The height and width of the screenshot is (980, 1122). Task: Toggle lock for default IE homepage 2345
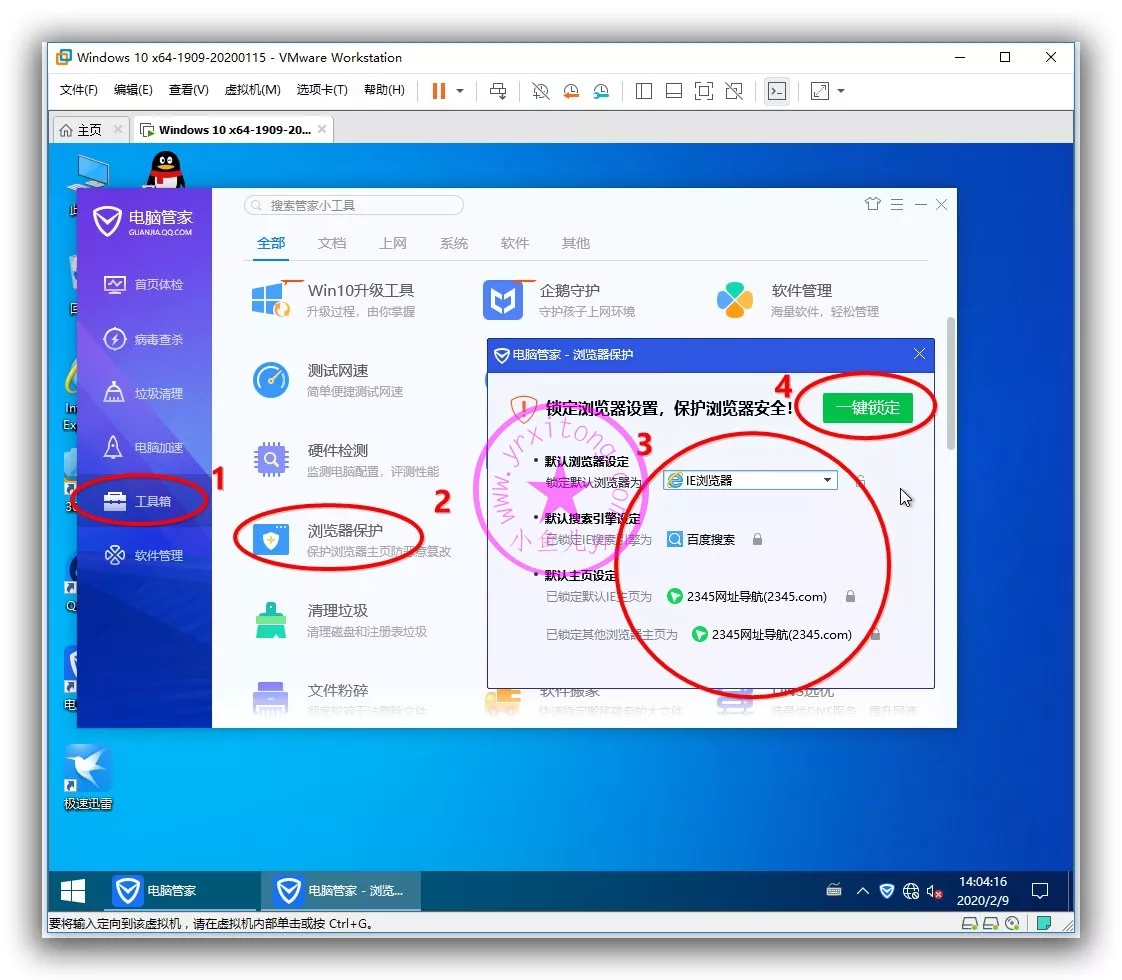[850, 597]
